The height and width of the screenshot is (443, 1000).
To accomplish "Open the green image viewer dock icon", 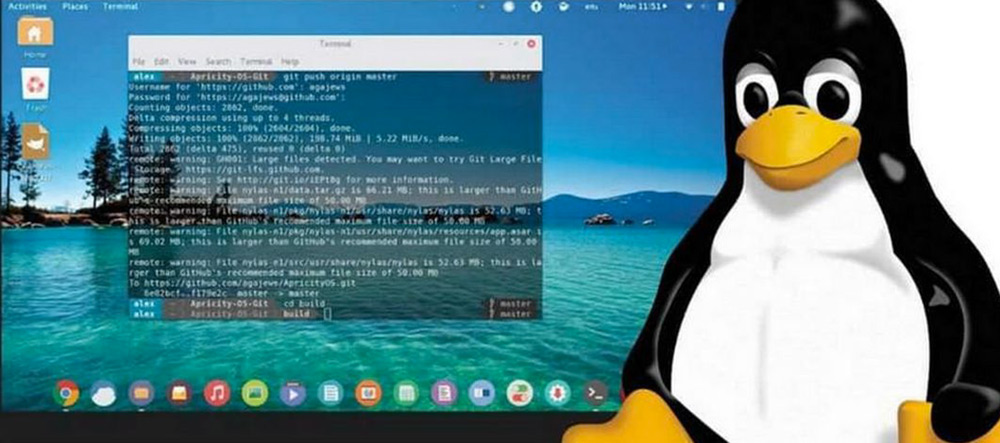I will (x=254, y=393).
